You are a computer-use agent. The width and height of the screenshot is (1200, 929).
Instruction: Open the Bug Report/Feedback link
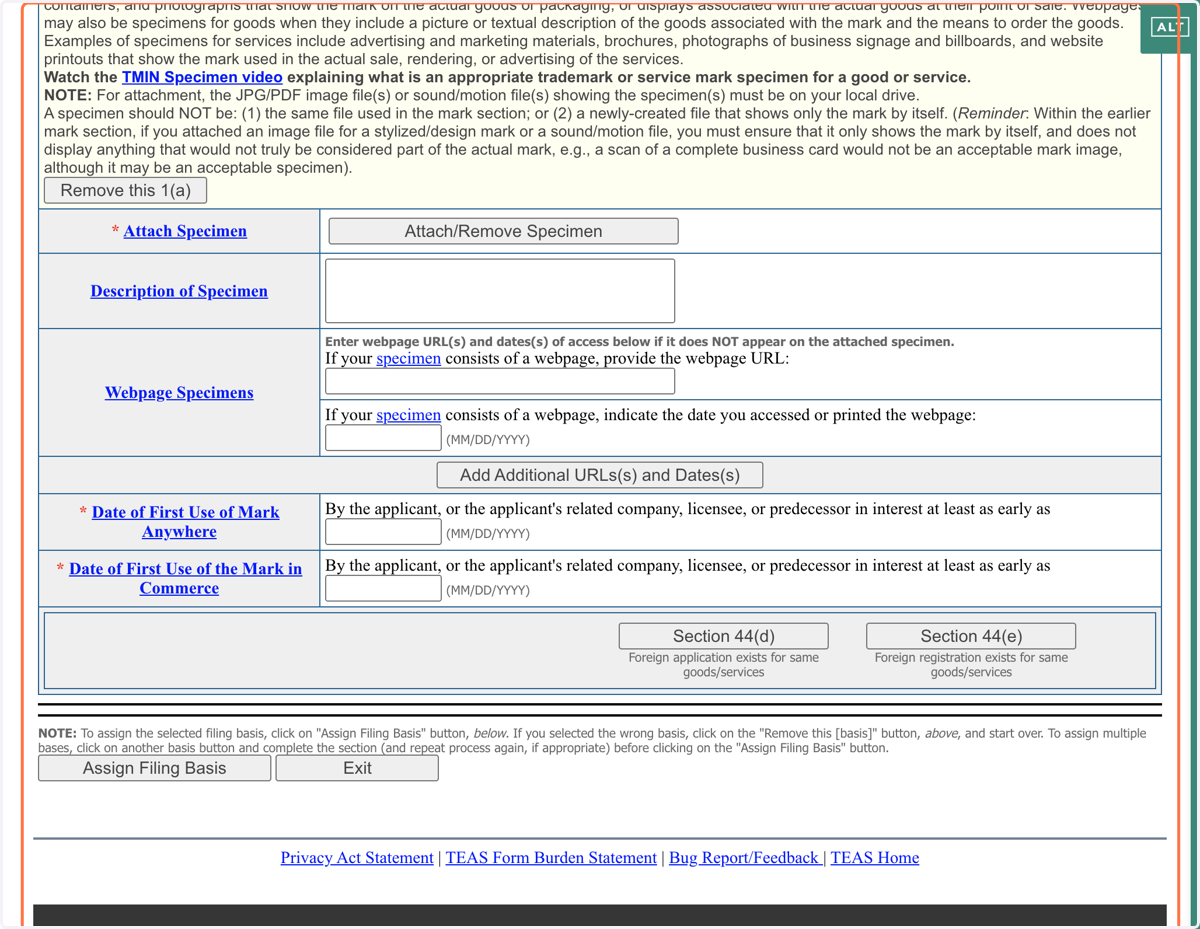(x=746, y=858)
